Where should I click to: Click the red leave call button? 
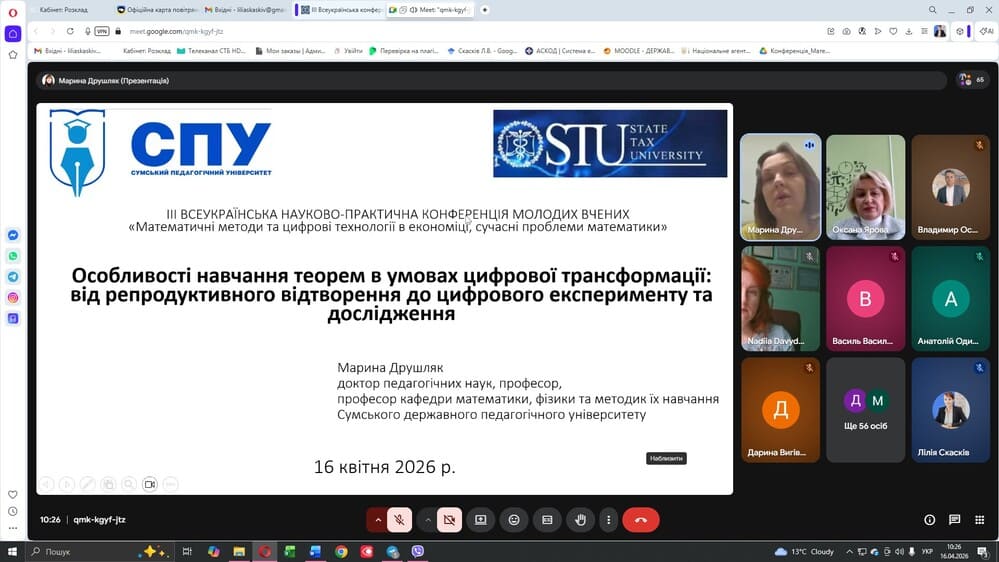tap(640, 520)
